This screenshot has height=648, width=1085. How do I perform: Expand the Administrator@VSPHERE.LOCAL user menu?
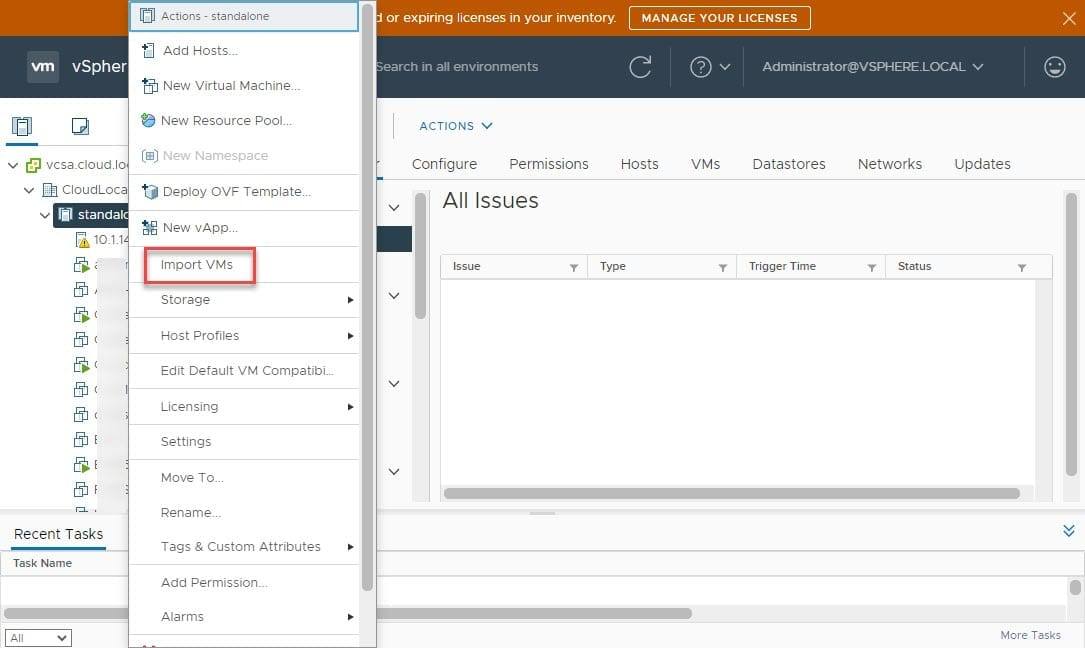coord(873,67)
